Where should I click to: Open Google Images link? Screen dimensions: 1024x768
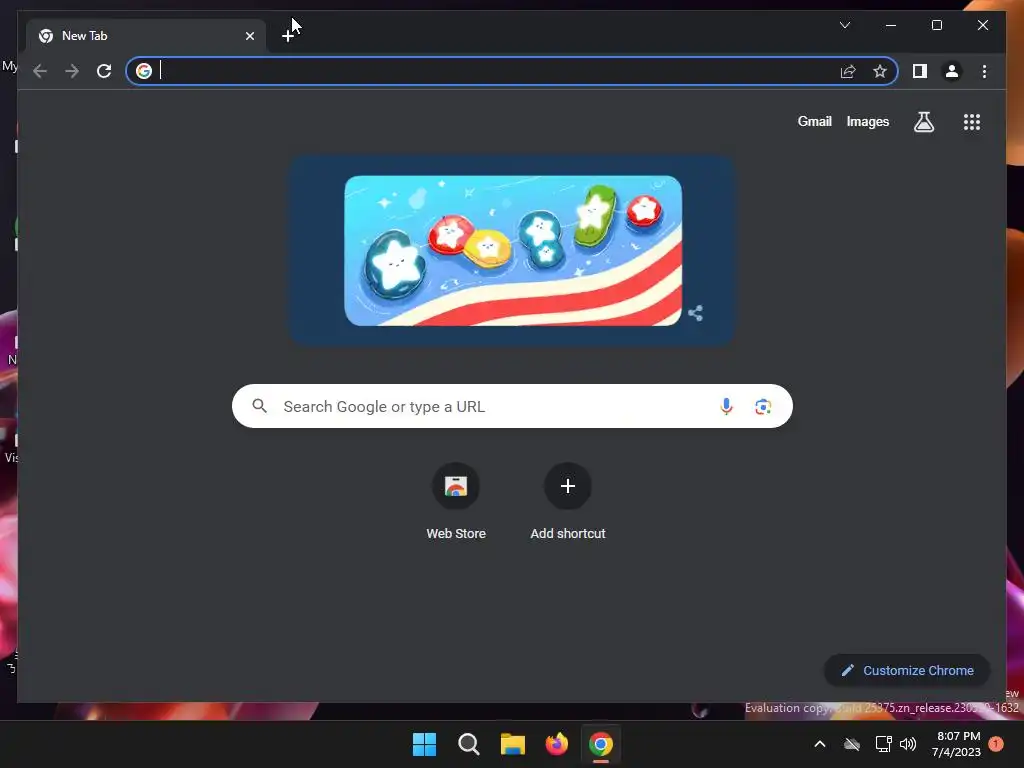(x=867, y=121)
